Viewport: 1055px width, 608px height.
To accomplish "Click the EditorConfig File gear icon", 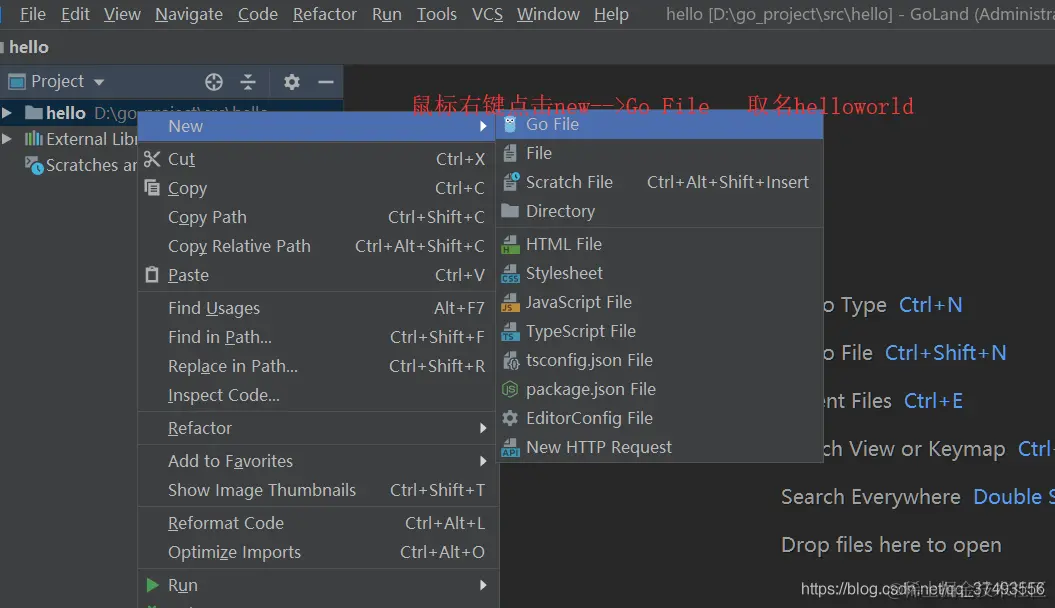I will 510,418.
